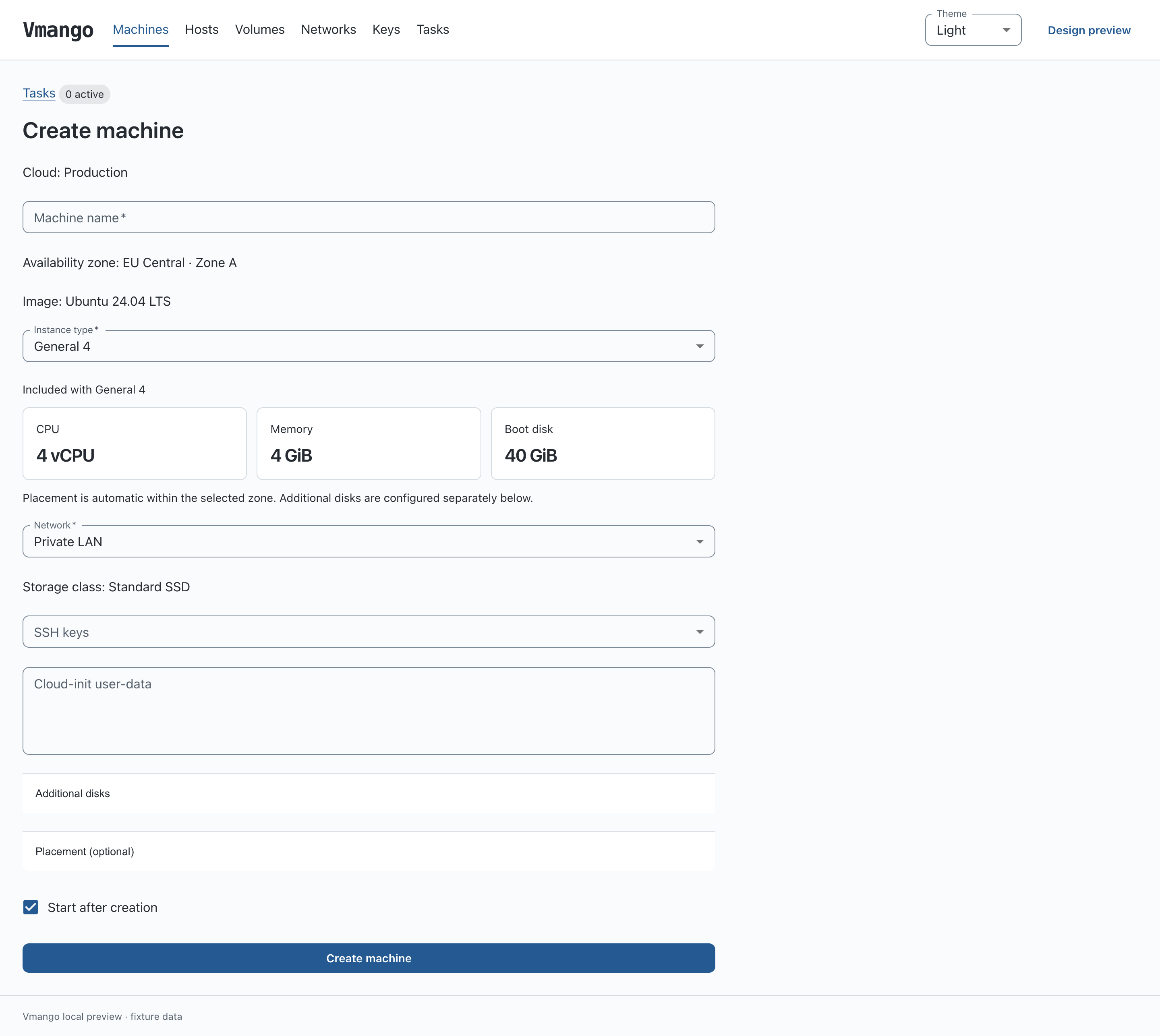This screenshot has width=1160, height=1036.
Task: Select the Memory 4 GiB card
Action: tap(369, 443)
